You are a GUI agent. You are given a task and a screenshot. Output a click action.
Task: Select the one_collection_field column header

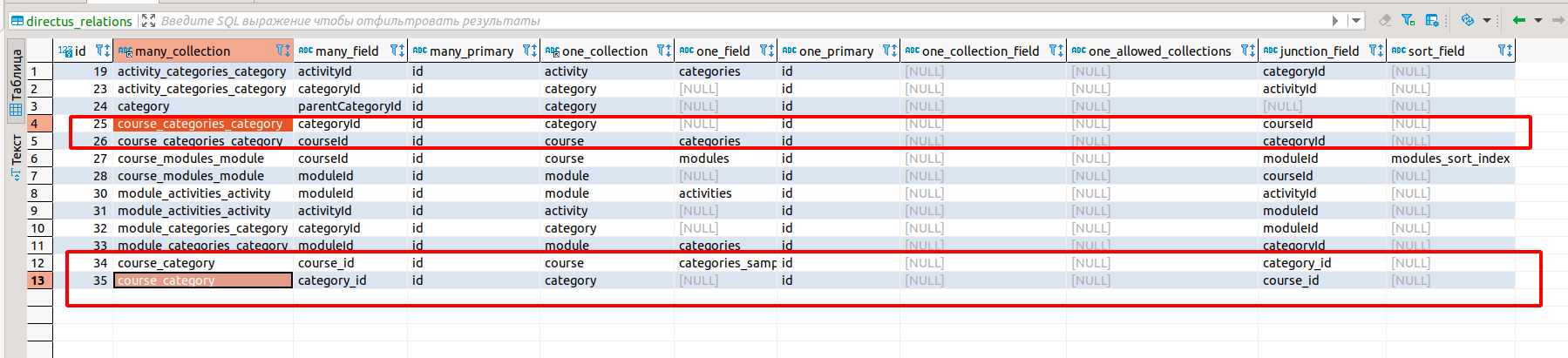[983, 51]
